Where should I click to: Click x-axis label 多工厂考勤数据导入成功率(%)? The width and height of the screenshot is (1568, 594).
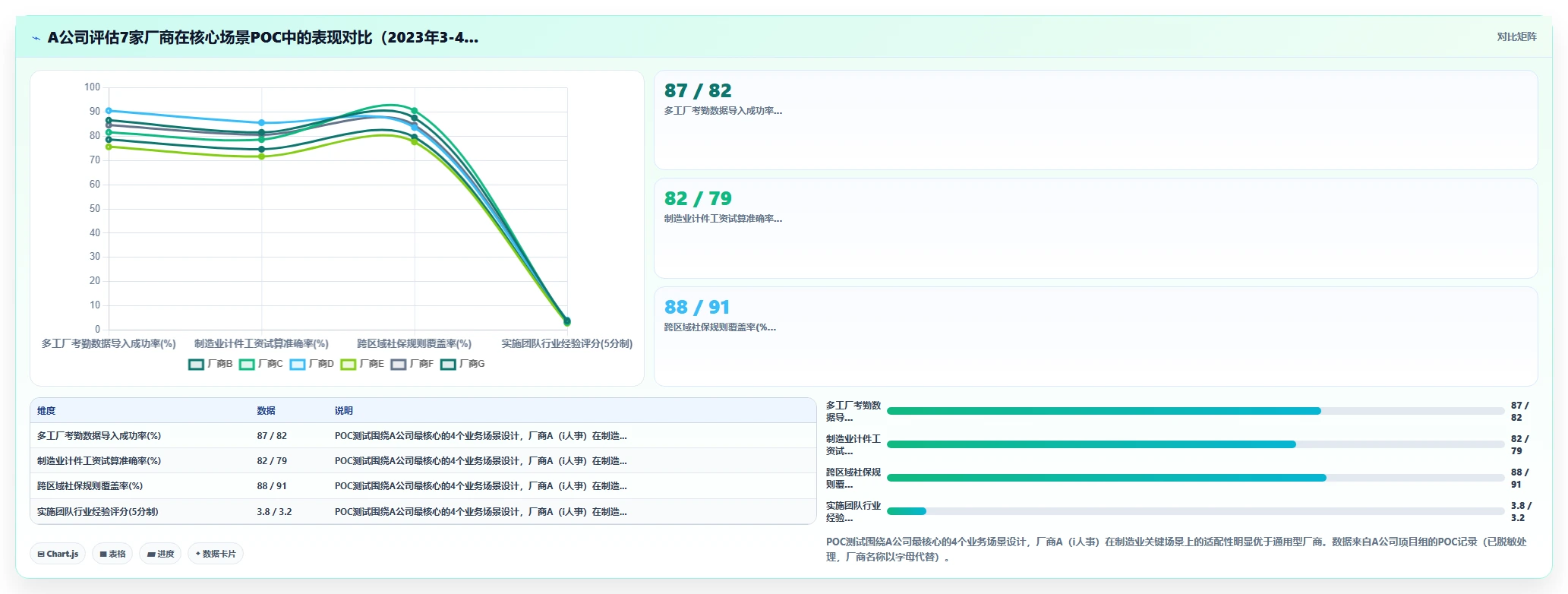[109, 344]
